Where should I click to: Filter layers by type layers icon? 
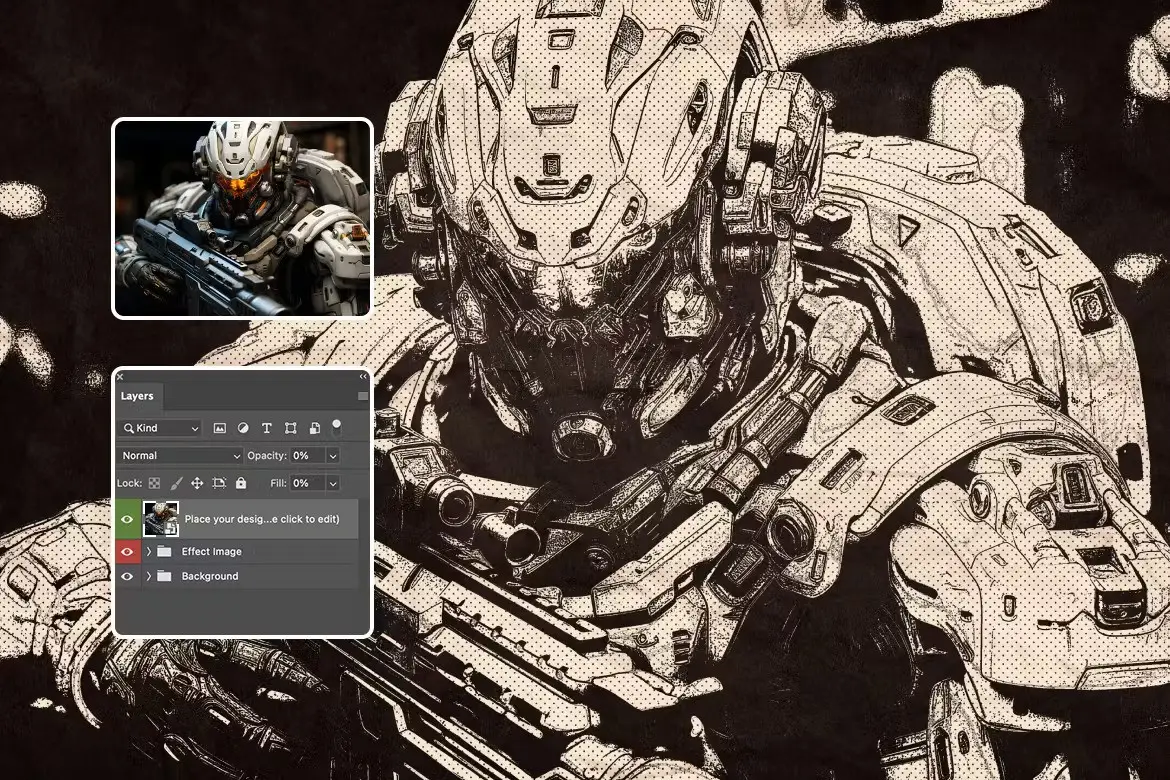[266, 428]
